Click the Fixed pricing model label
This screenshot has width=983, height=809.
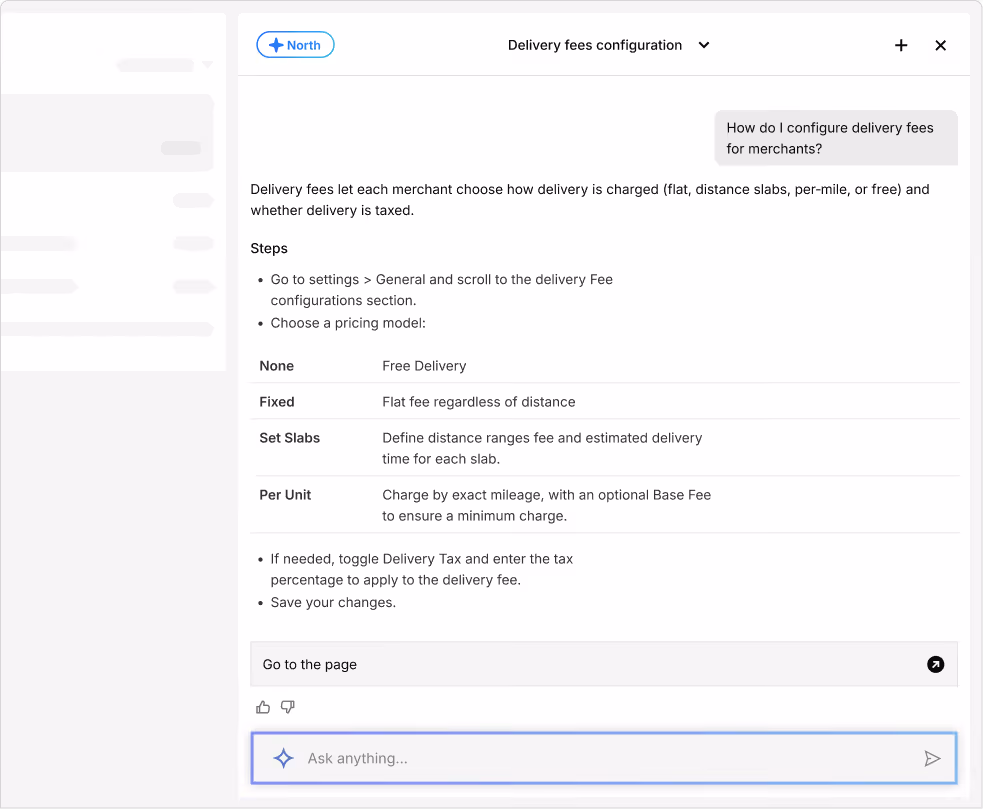(x=276, y=402)
